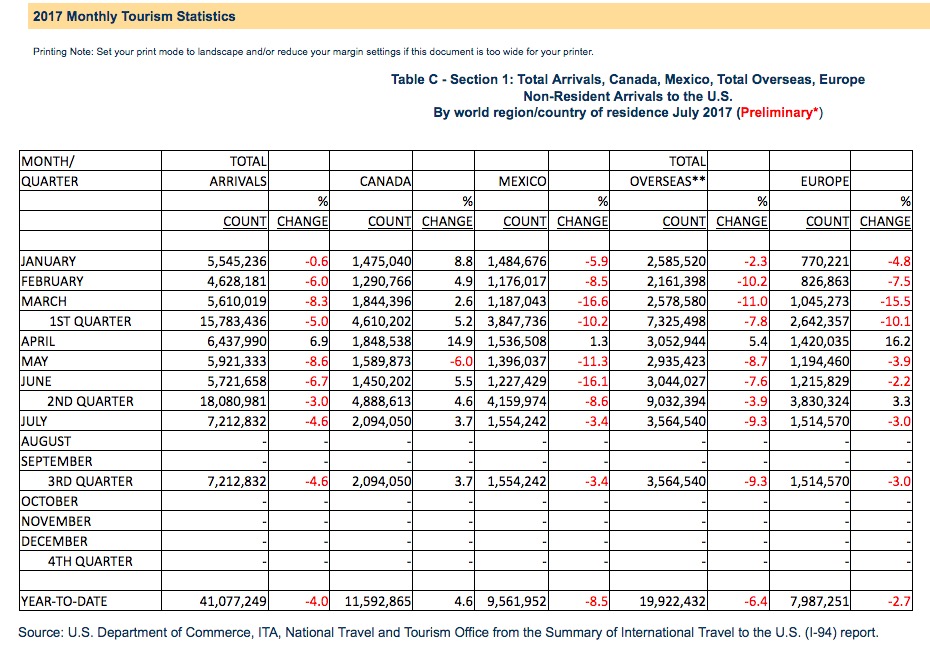Select the 'MEXICO' column header

(x=523, y=182)
